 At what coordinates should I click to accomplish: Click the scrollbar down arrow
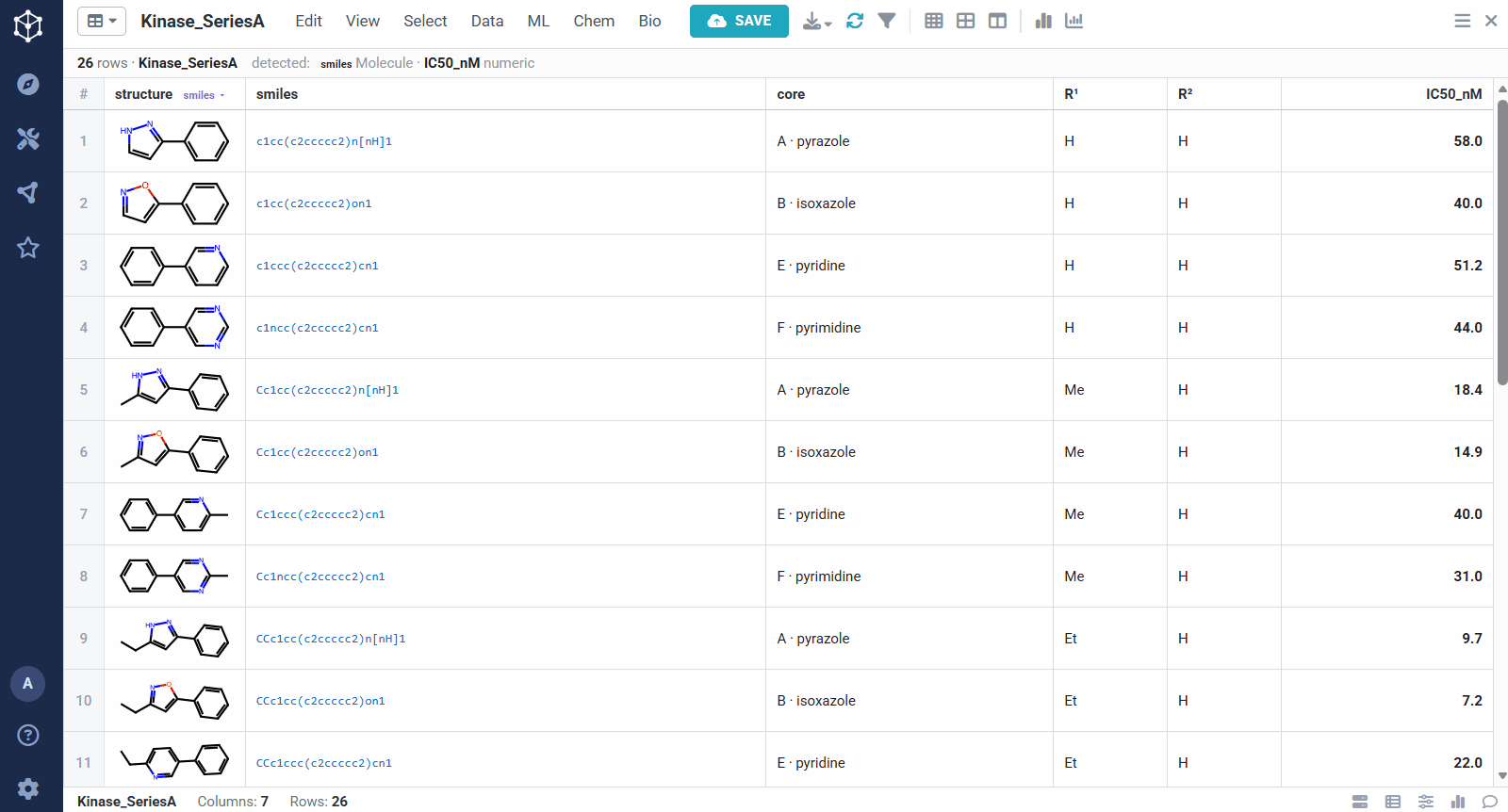(1501, 777)
